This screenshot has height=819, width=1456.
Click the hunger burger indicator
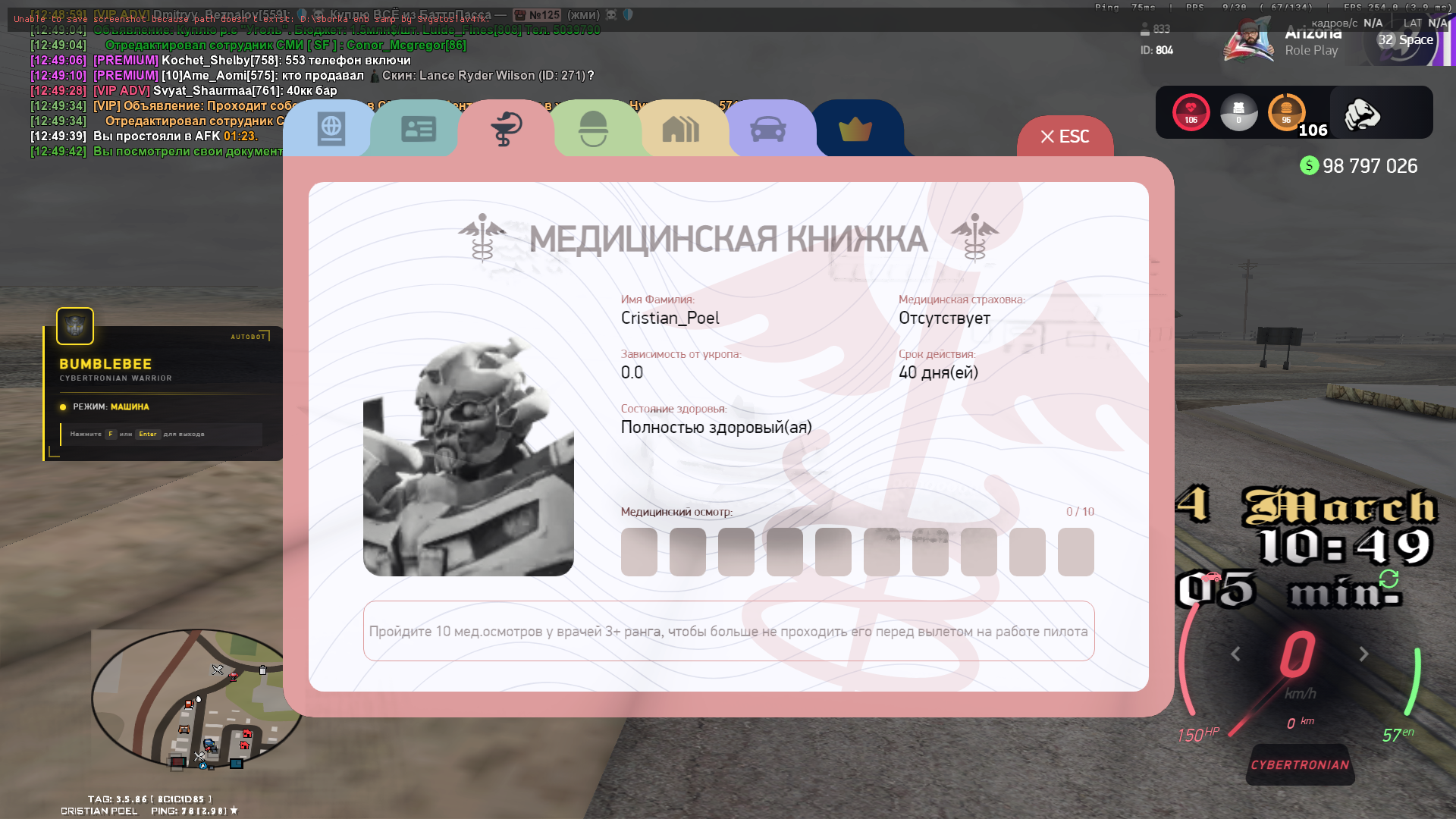coord(1286,112)
